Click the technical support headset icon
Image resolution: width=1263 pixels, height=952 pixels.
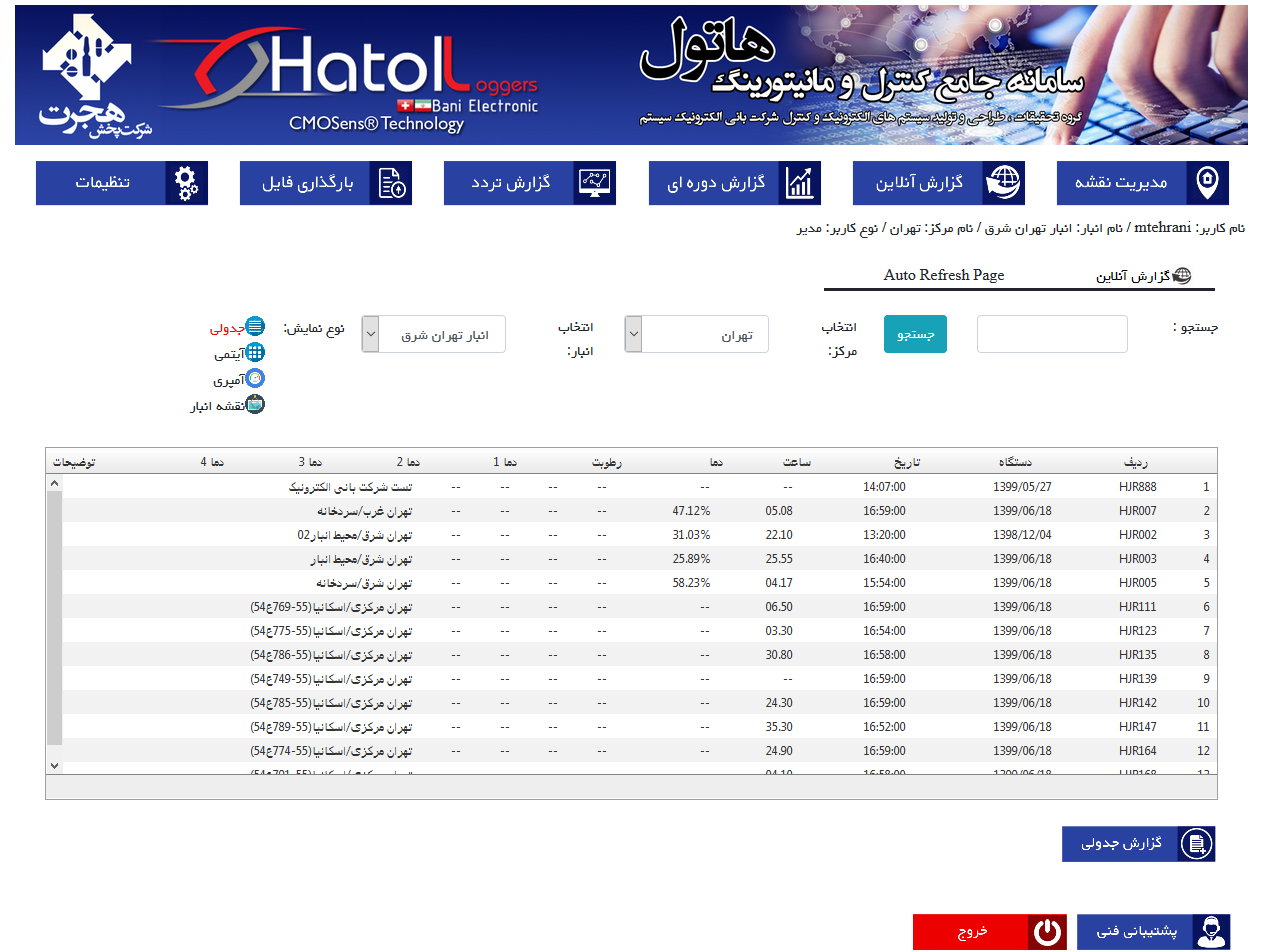click(x=1212, y=932)
